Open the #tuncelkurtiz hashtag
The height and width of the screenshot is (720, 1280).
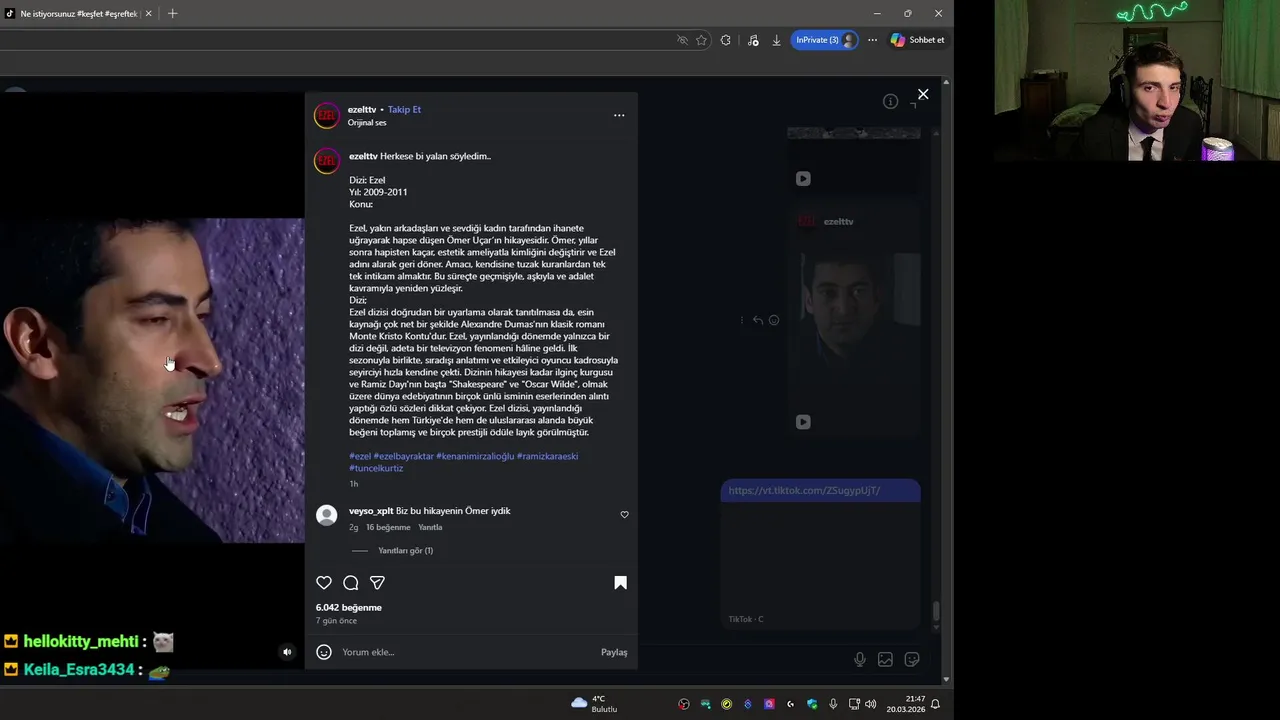coord(376,468)
